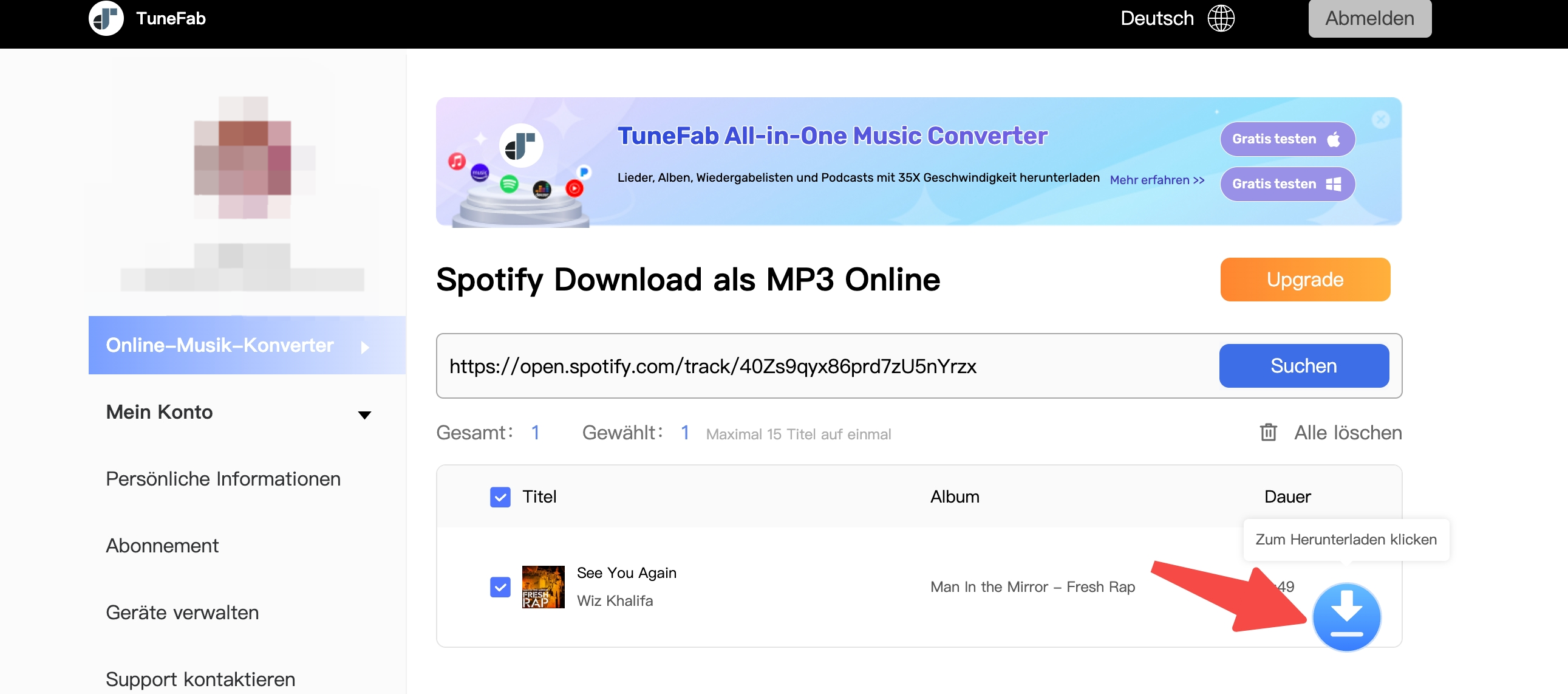Switch language via the Deutsch label
1568x694 pixels.
pos(1157,18)
